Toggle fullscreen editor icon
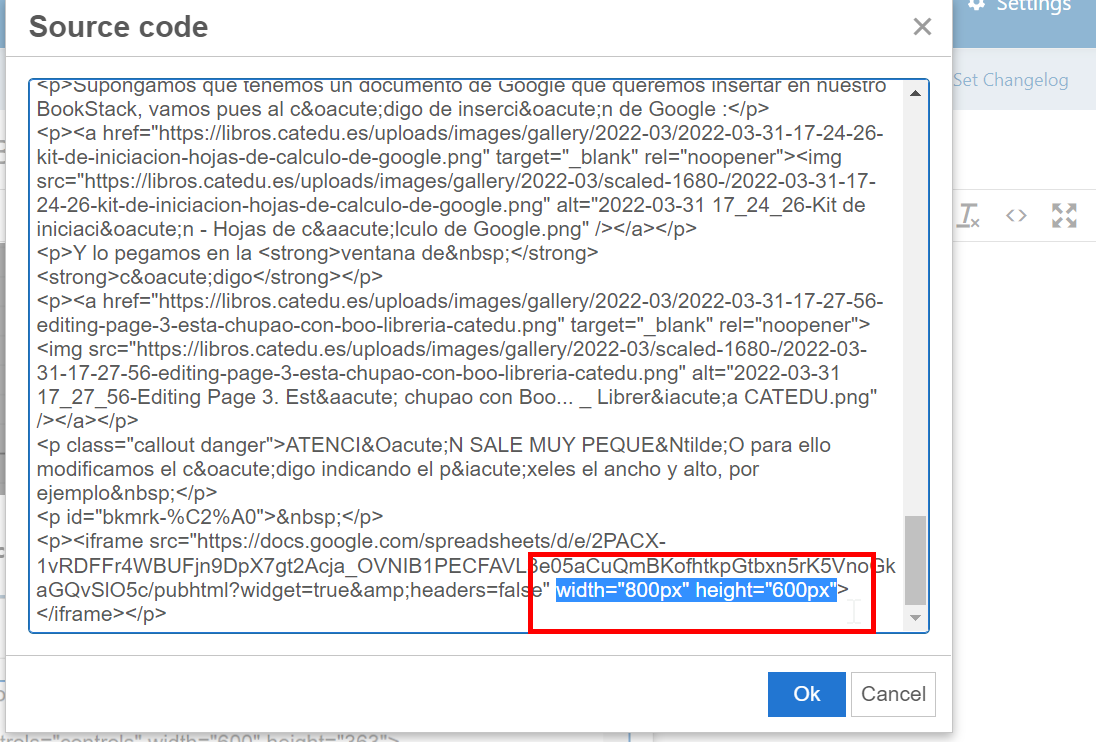Screen dimensions: 1096x742 (x=1064, y=215)
